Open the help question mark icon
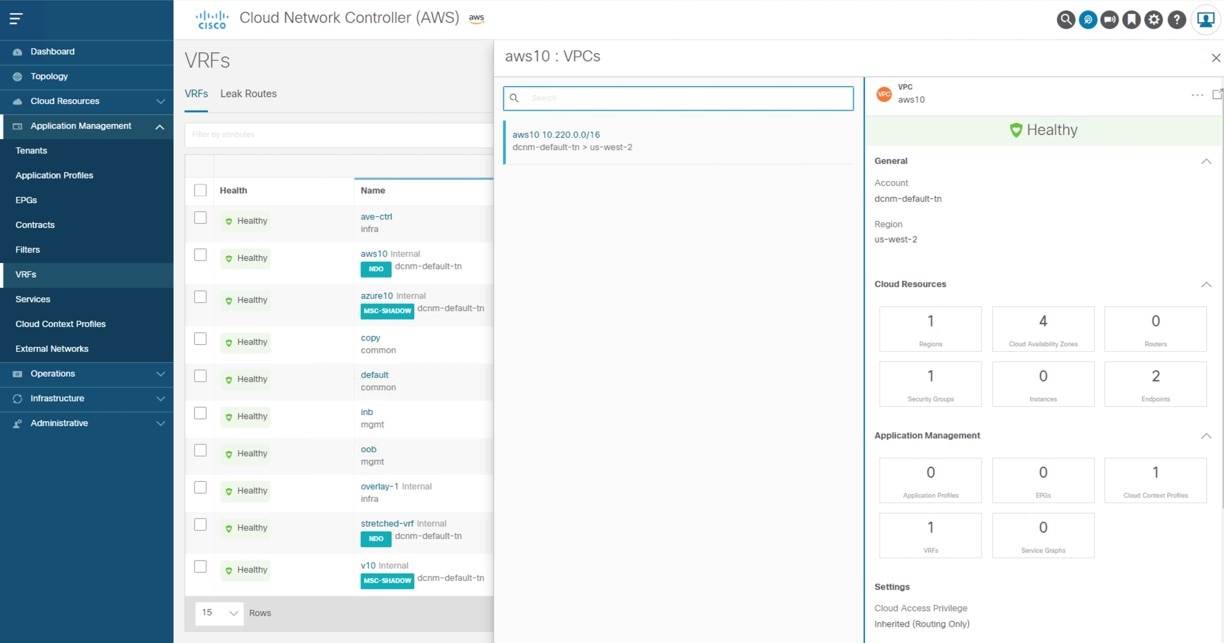 (1177, 19)
